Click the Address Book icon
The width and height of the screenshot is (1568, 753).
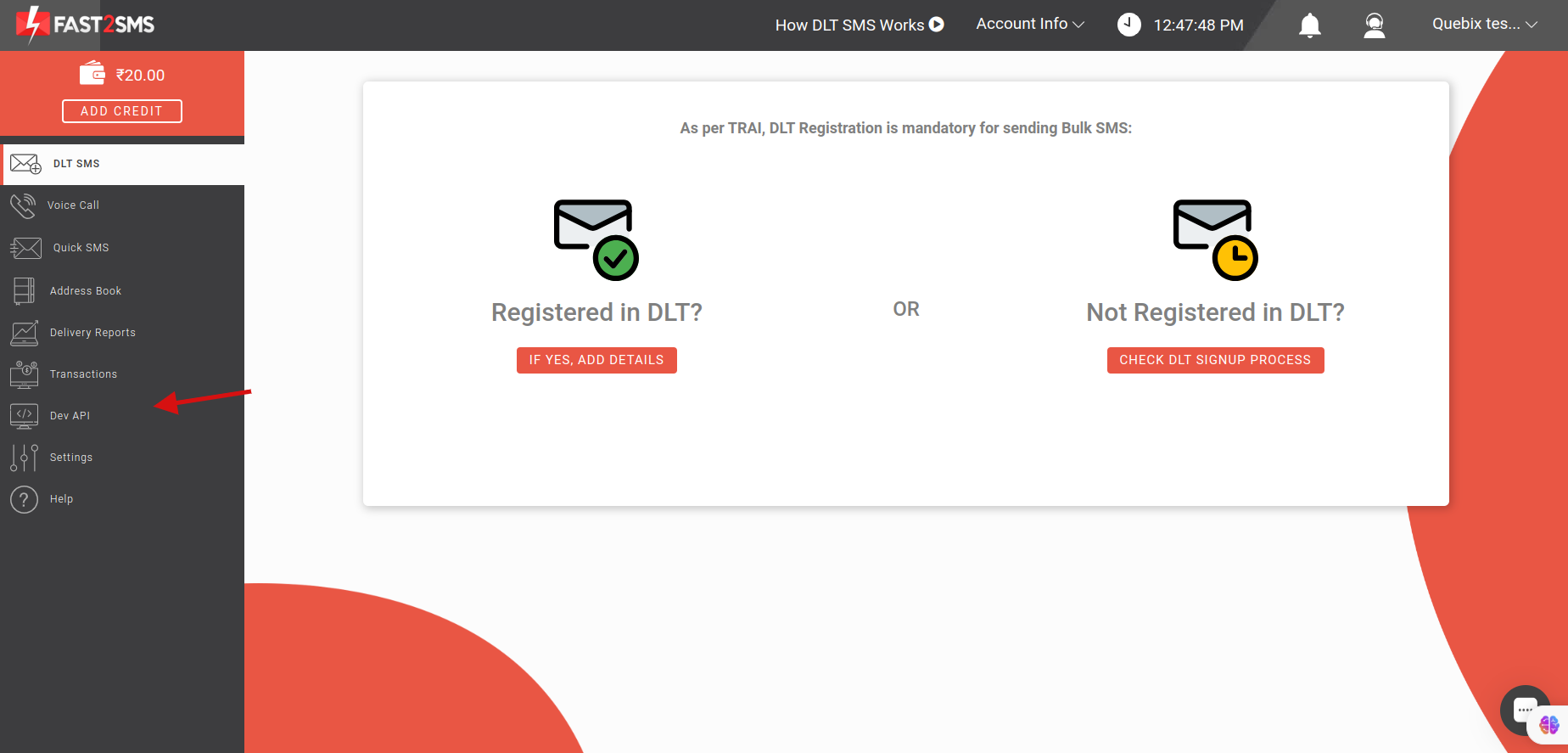[24, 291]
